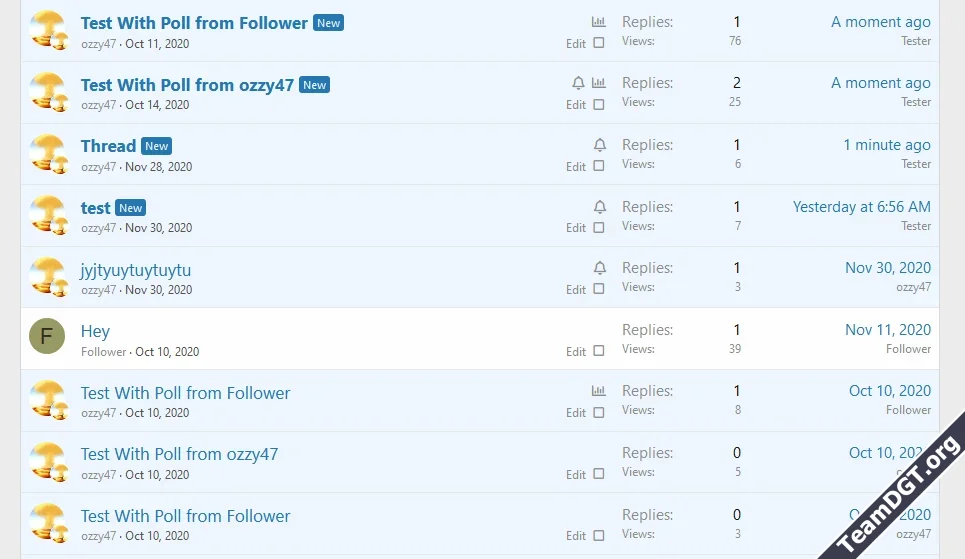Click the 'F' avatar beside the 'Hey' thread
Viewport: 965px width, 559px height.
pyautogui.click(x=47, y=337)
